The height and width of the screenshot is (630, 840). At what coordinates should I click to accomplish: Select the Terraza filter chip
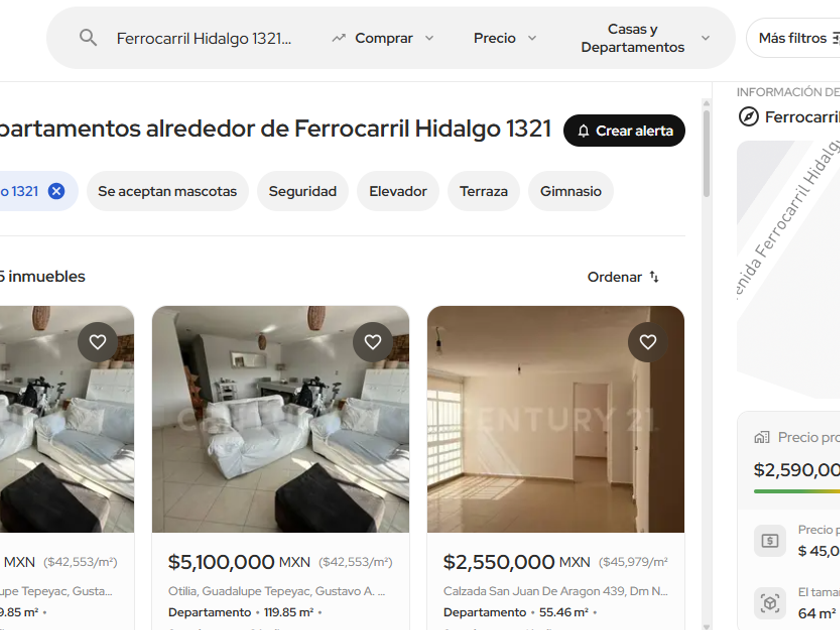tap(484, 191)
